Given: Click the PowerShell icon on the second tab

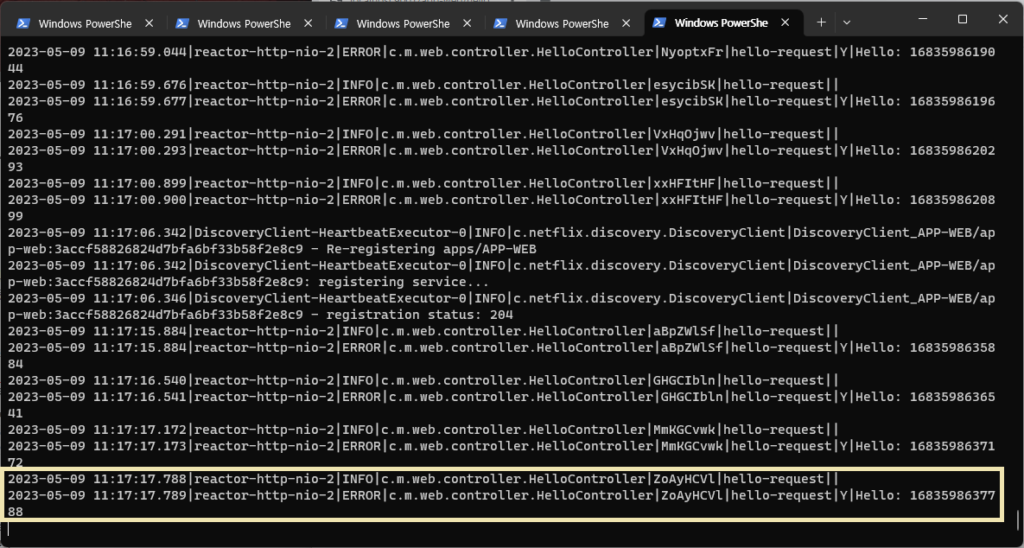Looking at the screenshot, I should click(182, 23).
